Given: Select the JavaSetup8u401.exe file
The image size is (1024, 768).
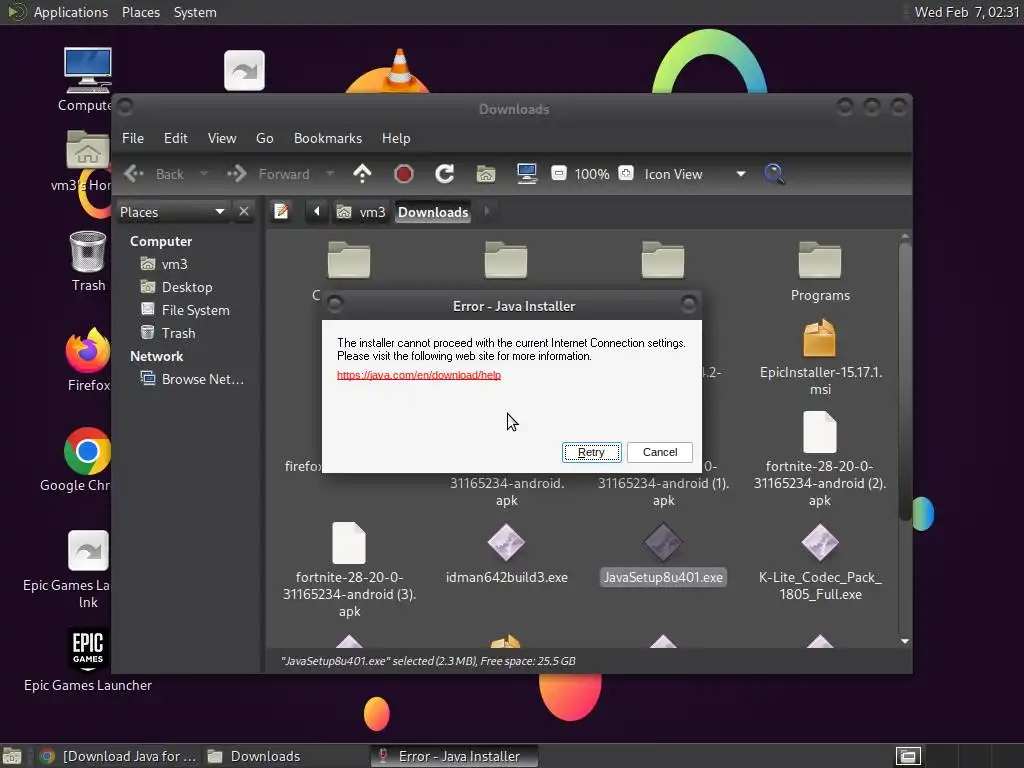Looking at the screenshot, I should (663, 554).
